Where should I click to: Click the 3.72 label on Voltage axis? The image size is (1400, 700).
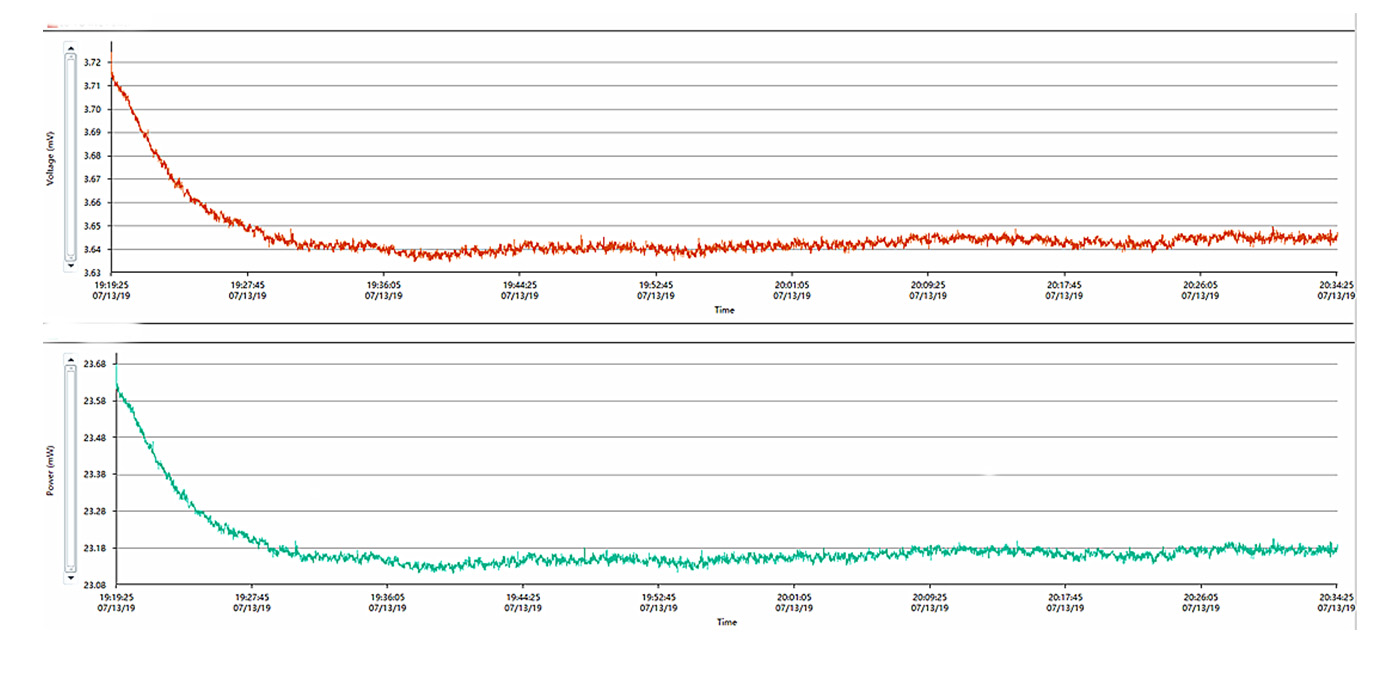(x=92, y=62)
